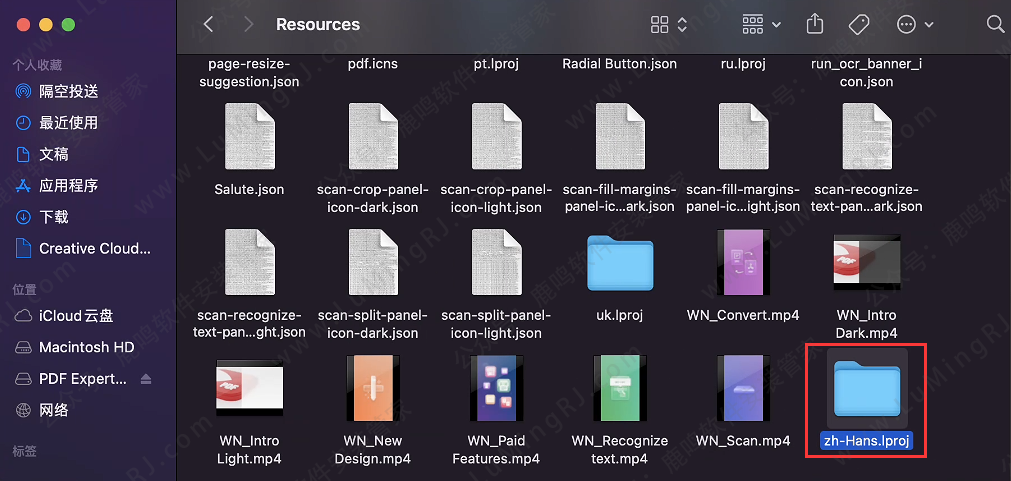Open the Share toolbar icon
1011x481 pixels.
pyautogui.click(x=815, y=24)
